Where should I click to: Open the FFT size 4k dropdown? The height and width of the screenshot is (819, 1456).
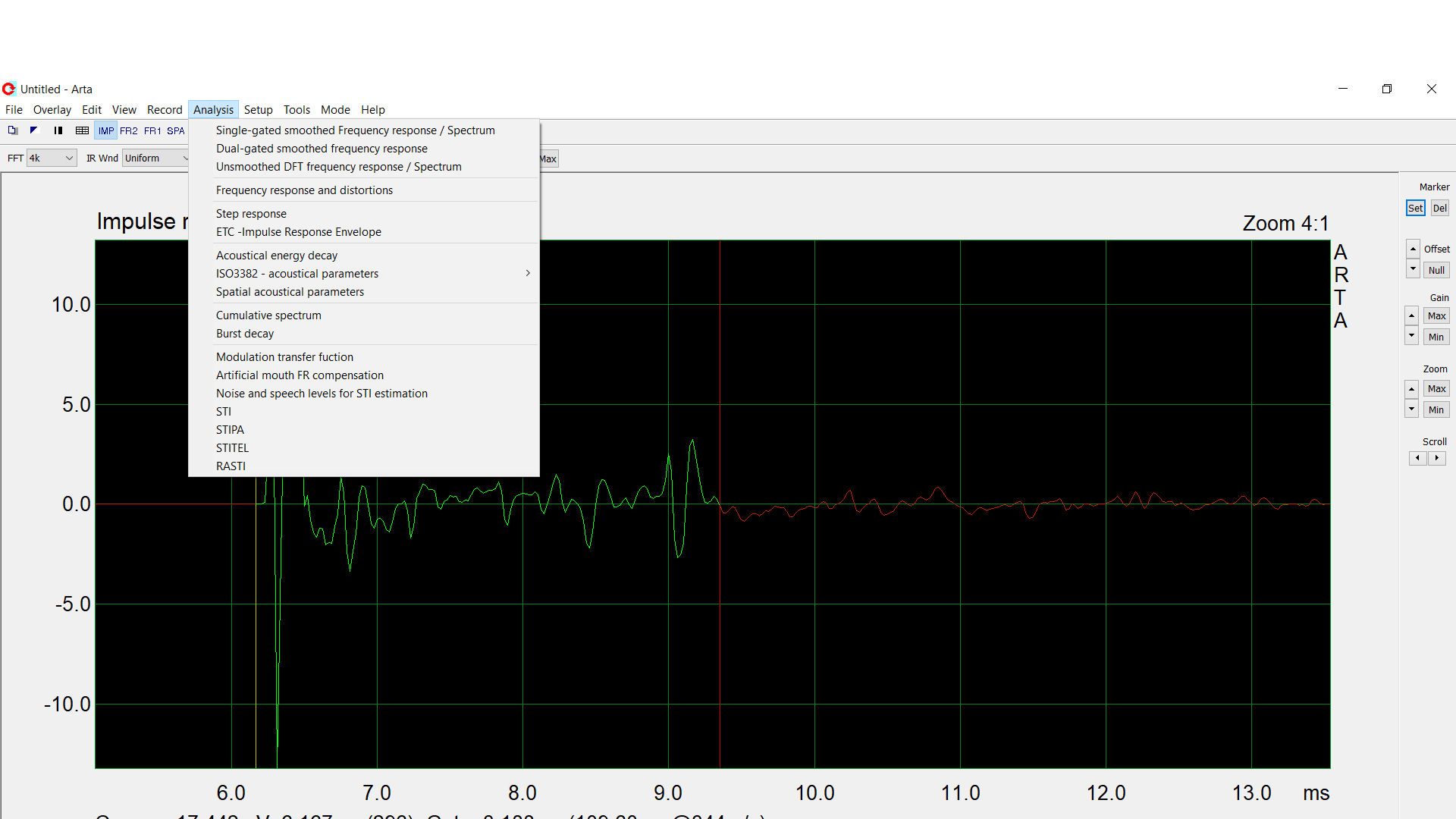[x=52, y=158]
